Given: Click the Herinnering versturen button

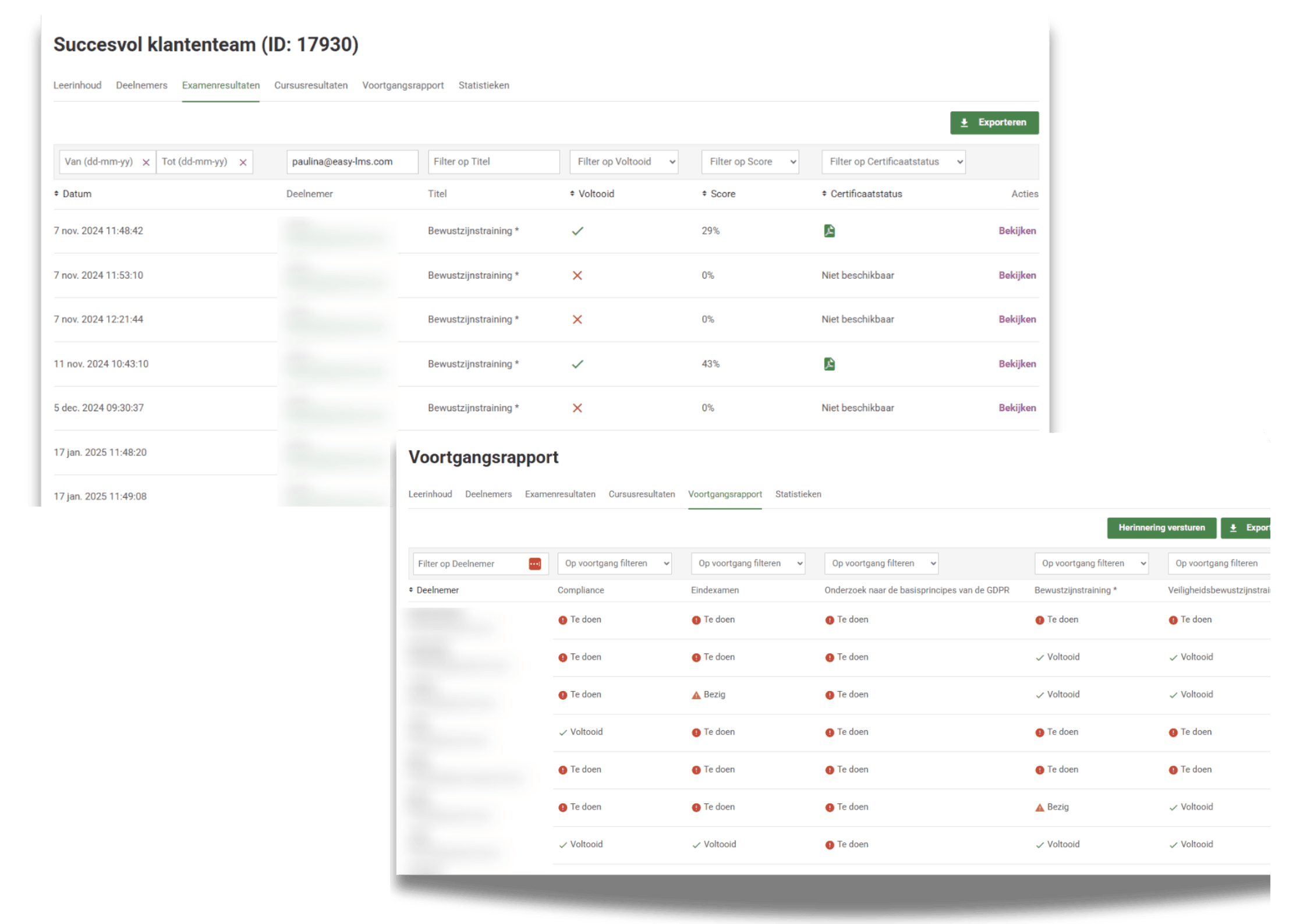Looking at the screenshot, I should coord(1161,528).
